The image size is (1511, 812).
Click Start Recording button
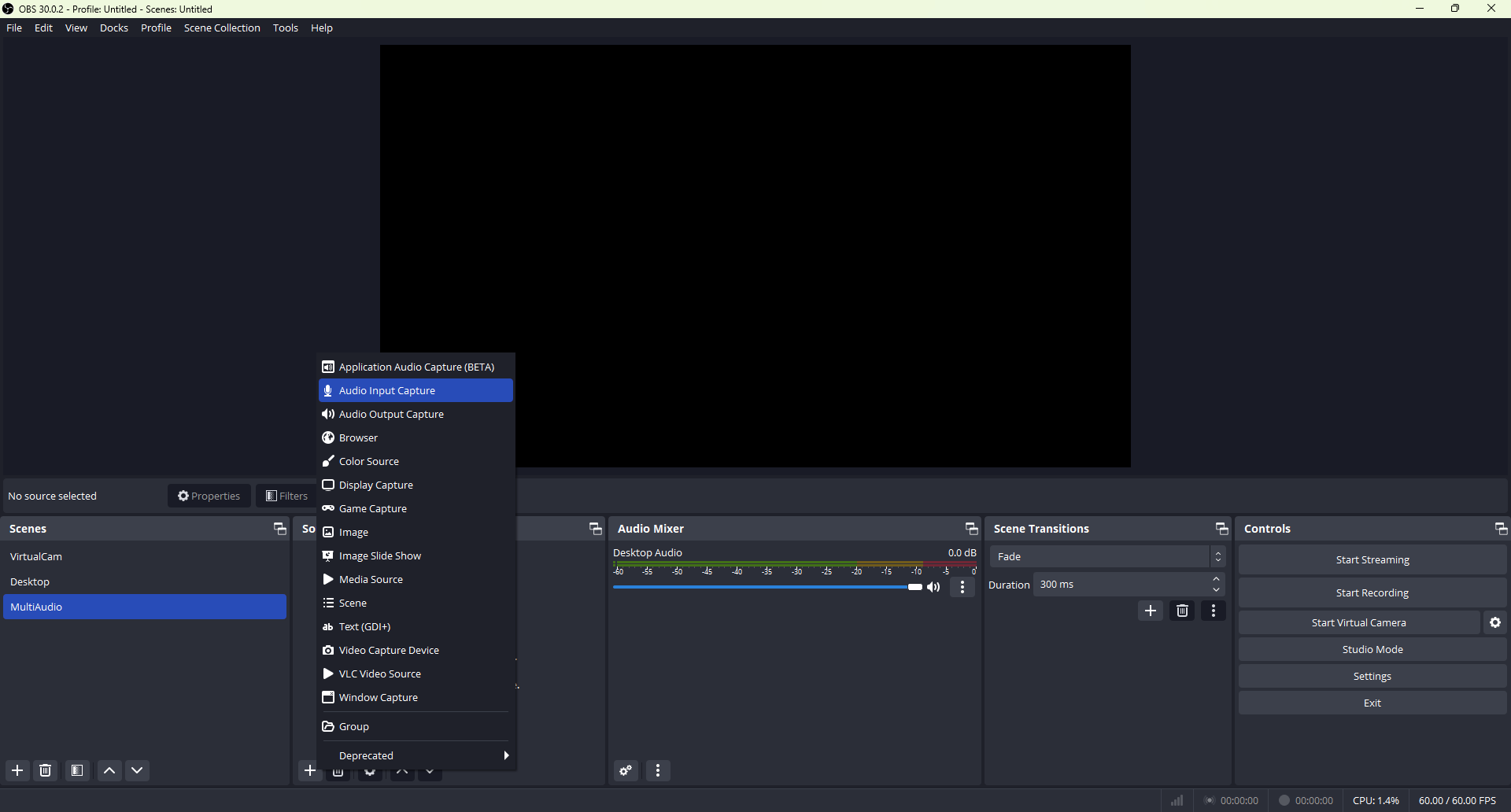(x=1372, y=592)
